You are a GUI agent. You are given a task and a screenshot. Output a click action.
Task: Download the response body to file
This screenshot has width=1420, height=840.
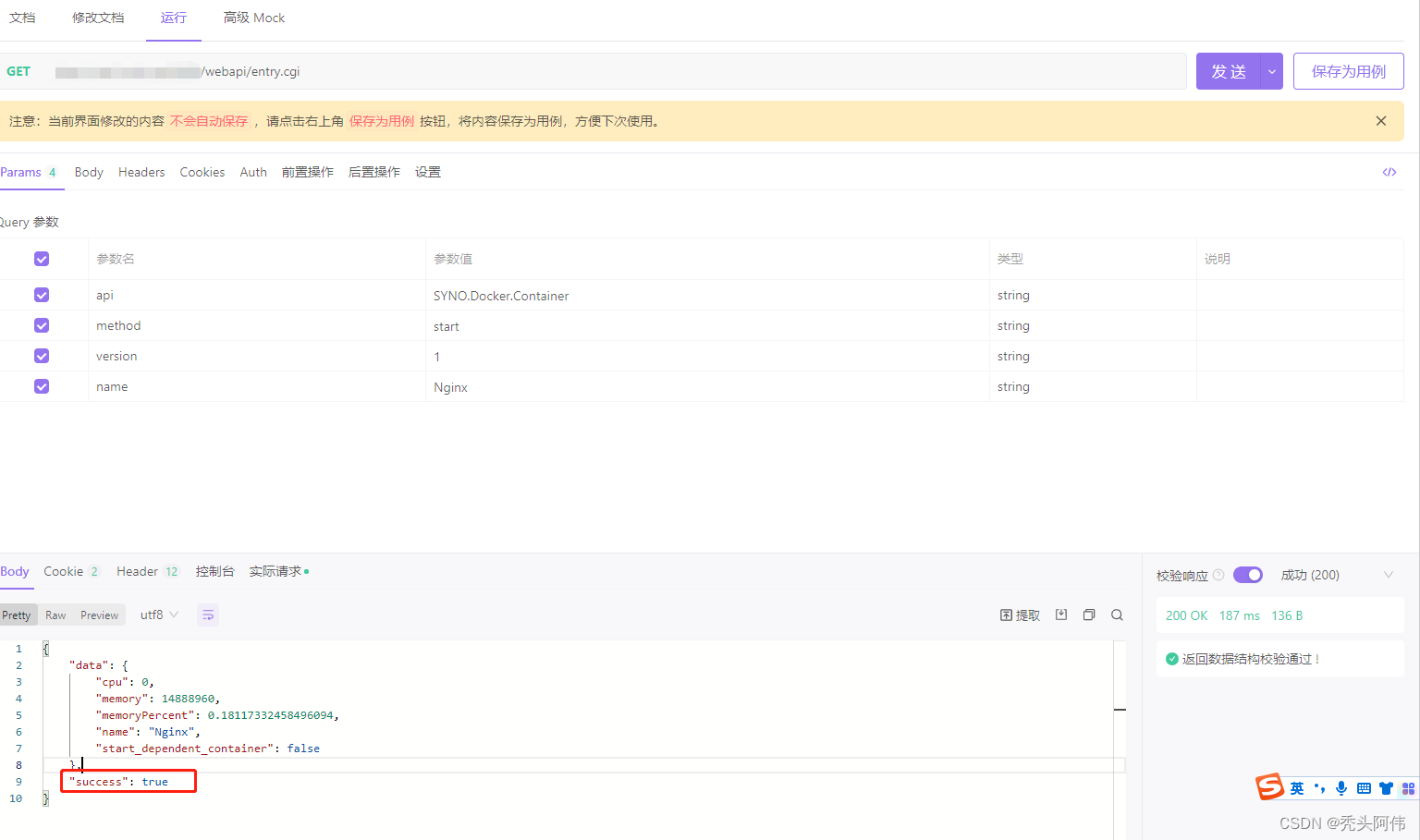1061,615
